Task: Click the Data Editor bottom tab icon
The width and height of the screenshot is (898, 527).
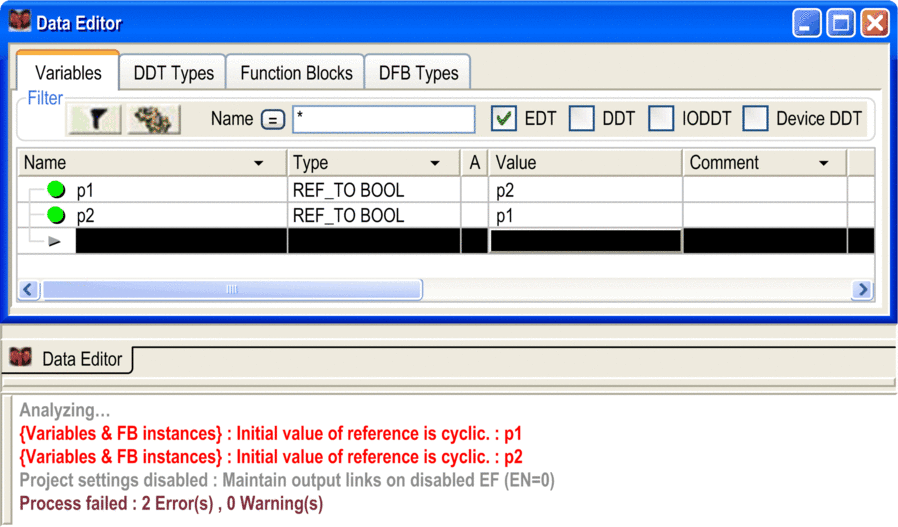Action: pyautogui.click(x=20, y=358)
